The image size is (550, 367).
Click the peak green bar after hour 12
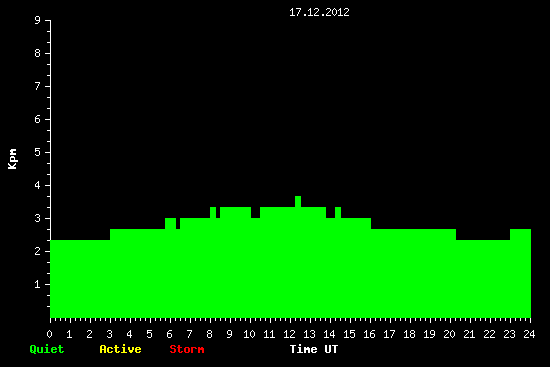point(298,201)
